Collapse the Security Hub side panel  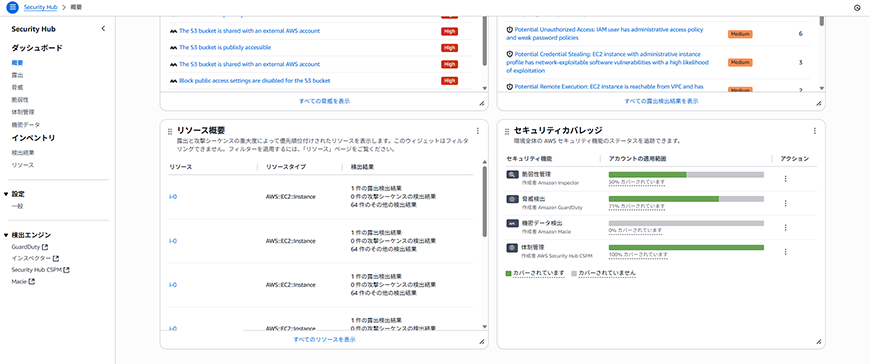point(103,29)
